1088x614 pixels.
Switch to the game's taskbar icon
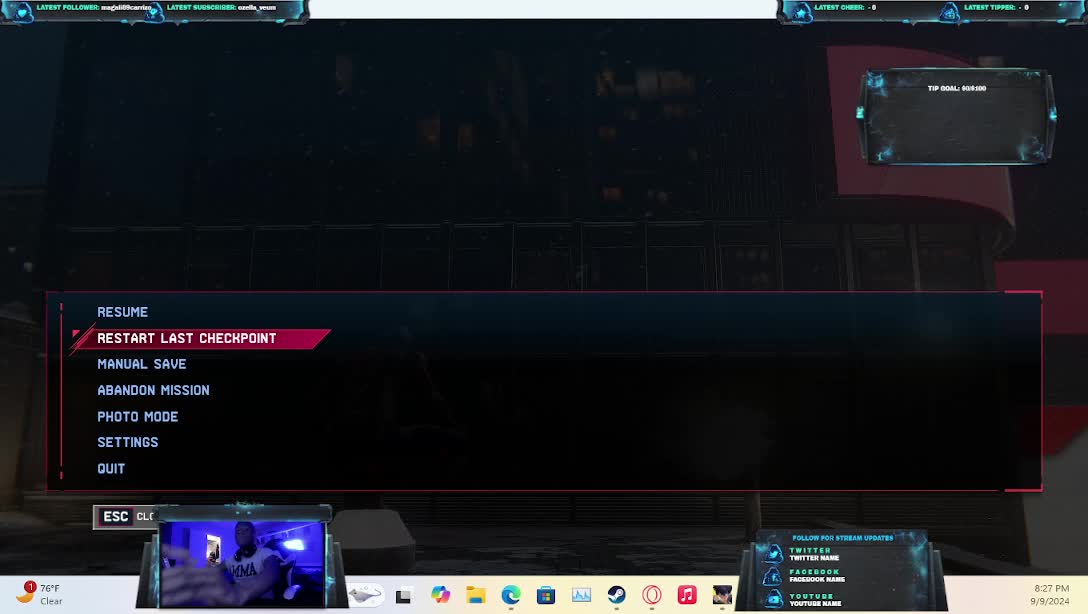[x=722, y=595]
